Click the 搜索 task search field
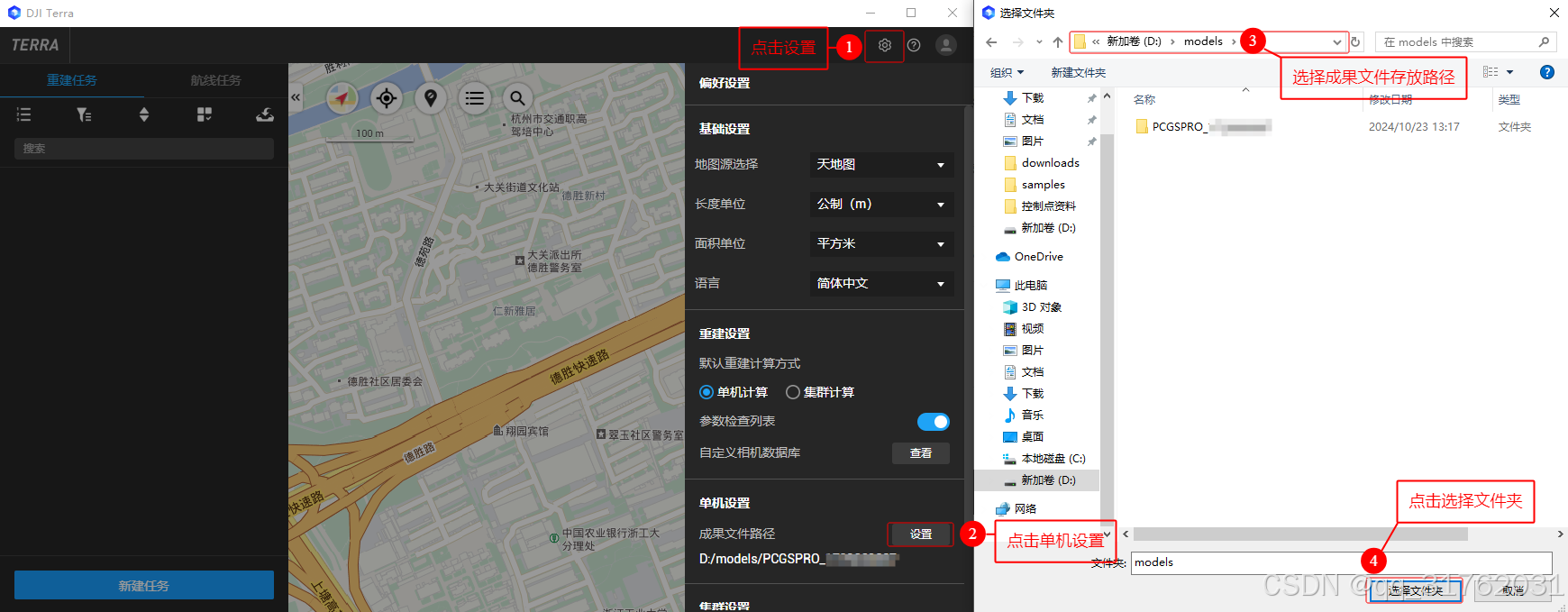The height and width of the screenshot is (612, 1568). (x=144, y=149)
